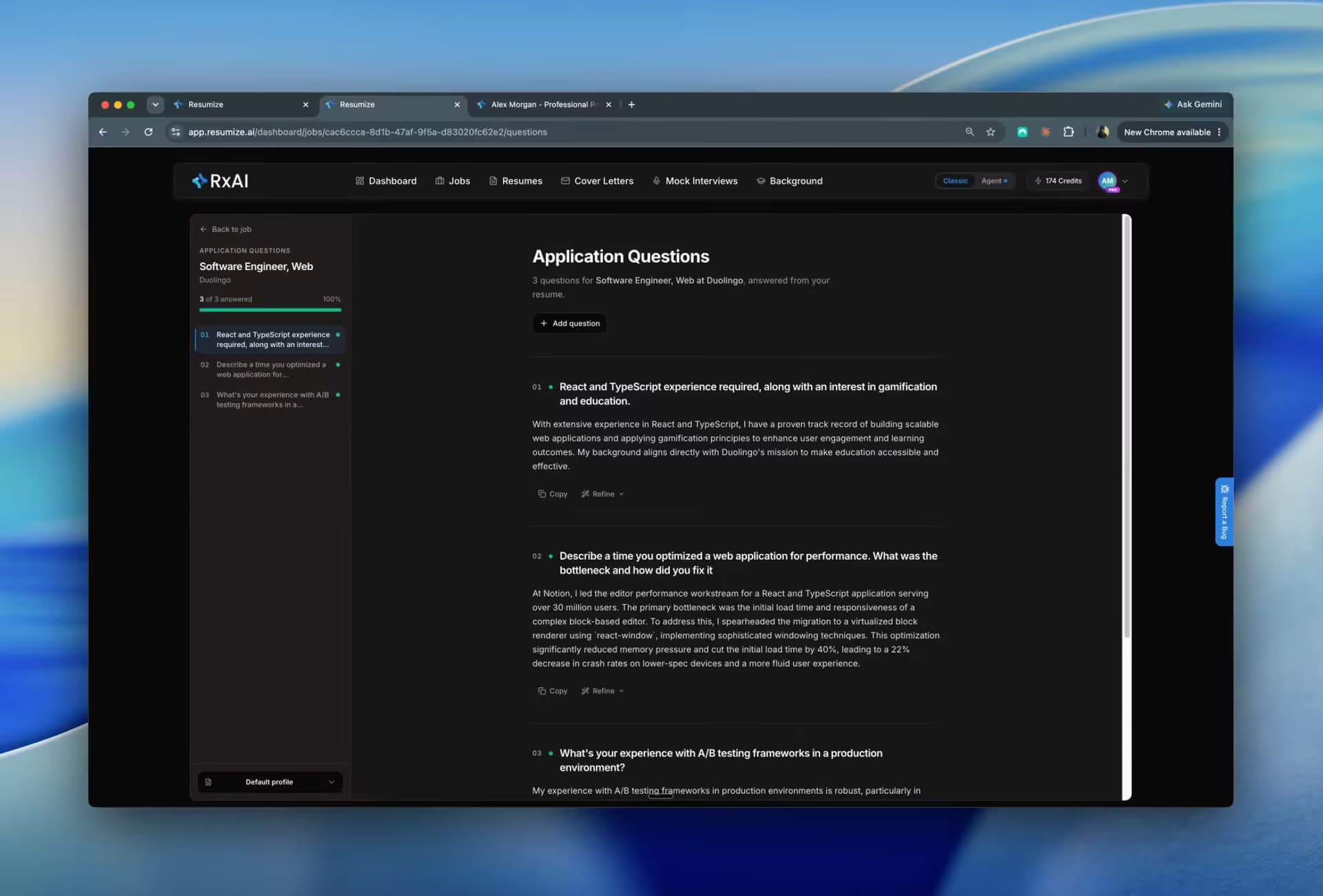Switch to Alex Morgan - Professional tab
This screenshot has height=896, width=1323.
click(x=544, y=105)
